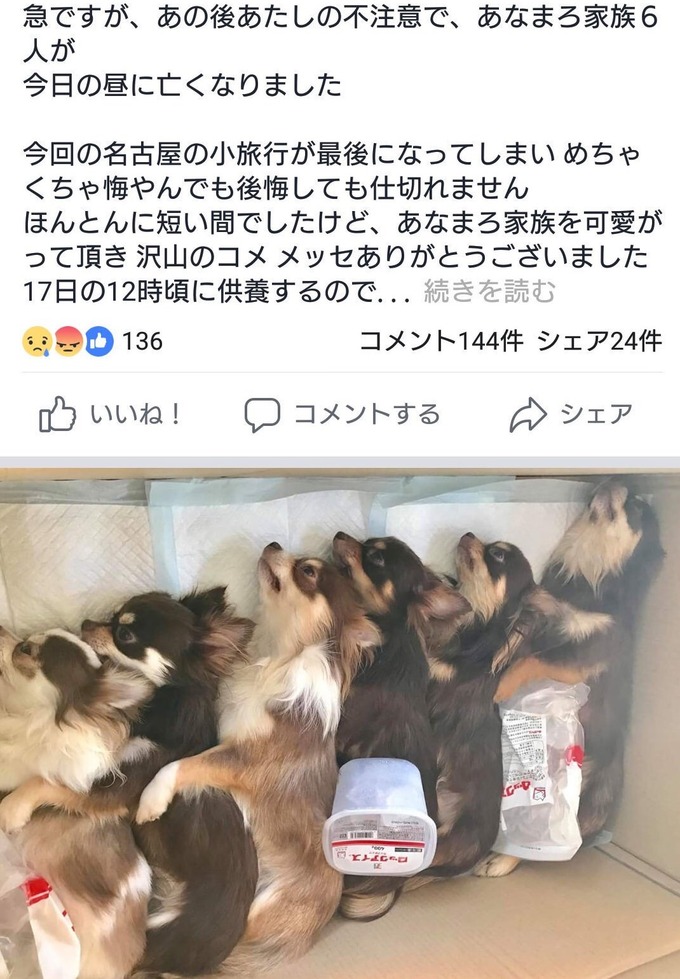The image size is (680, 979).
Task: Tap the speech bubble comment icon
Action: tap(262, 415)
